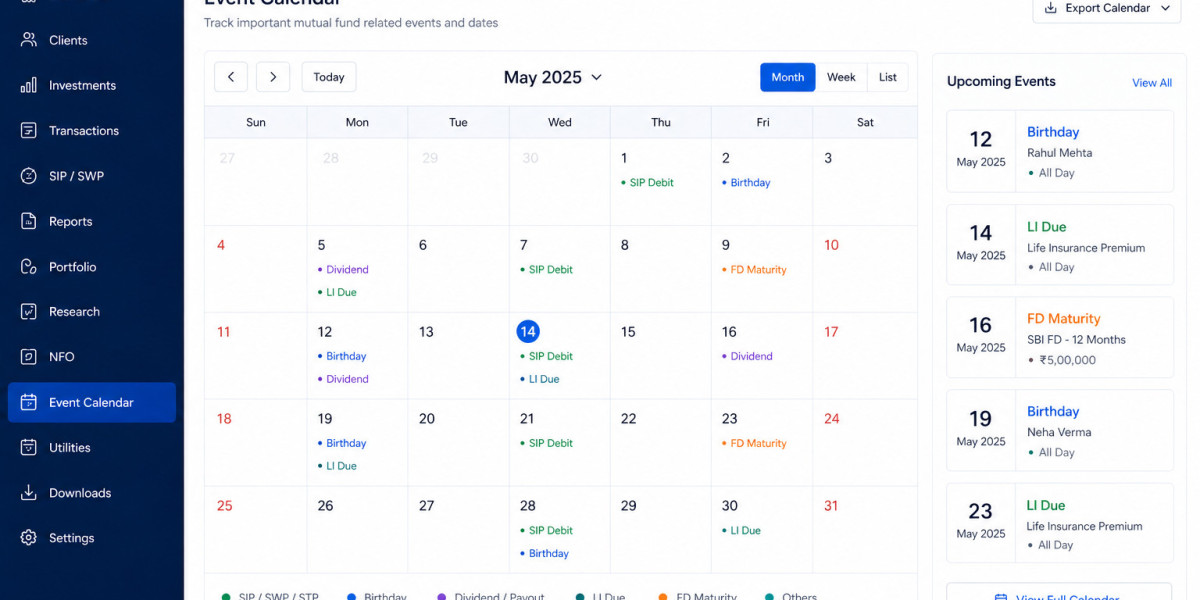Select the highlighted date 14 on calendar

[x=528, y=331]
